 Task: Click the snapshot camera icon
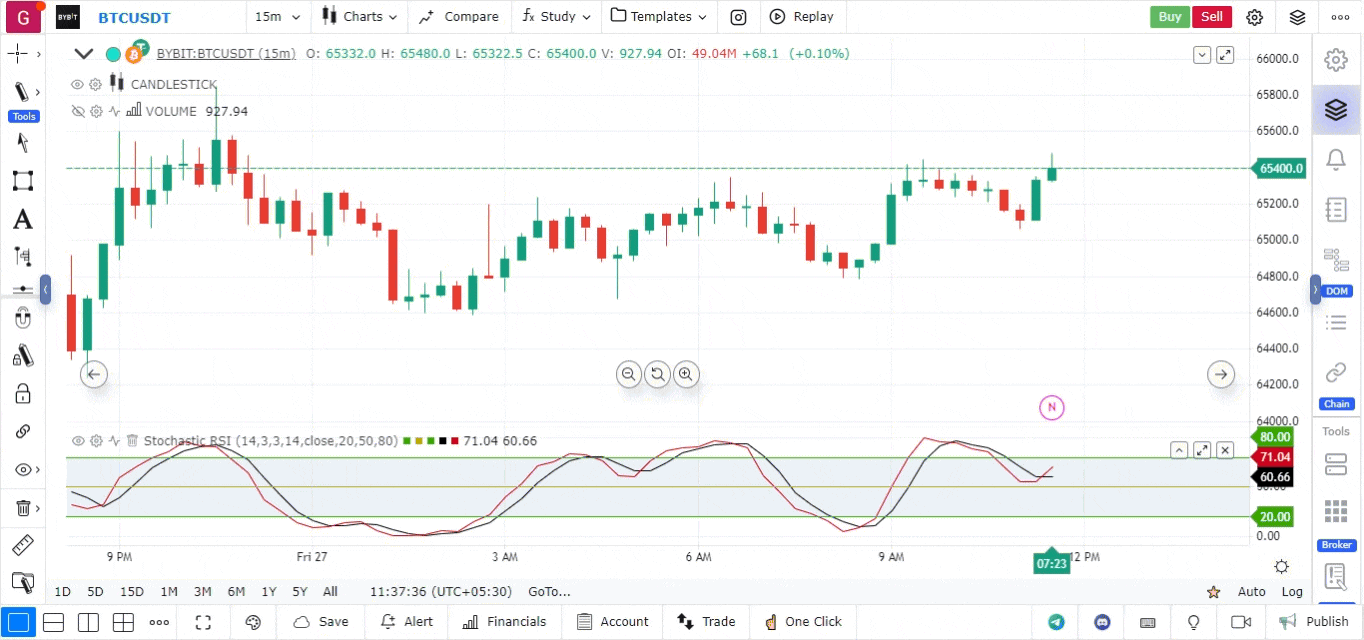point(738,17)
